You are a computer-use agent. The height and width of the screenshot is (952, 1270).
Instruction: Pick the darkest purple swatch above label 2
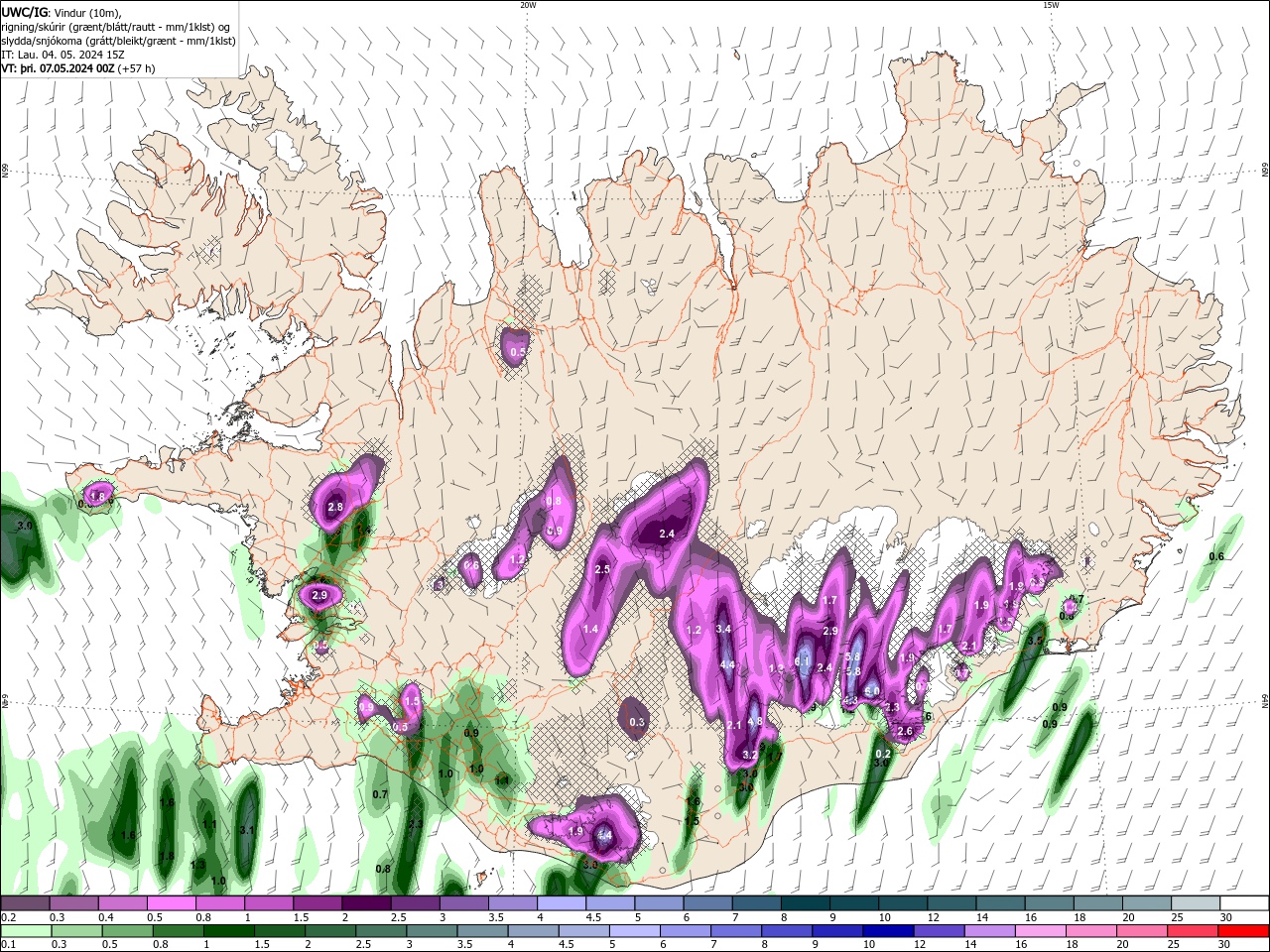(366, 903)
